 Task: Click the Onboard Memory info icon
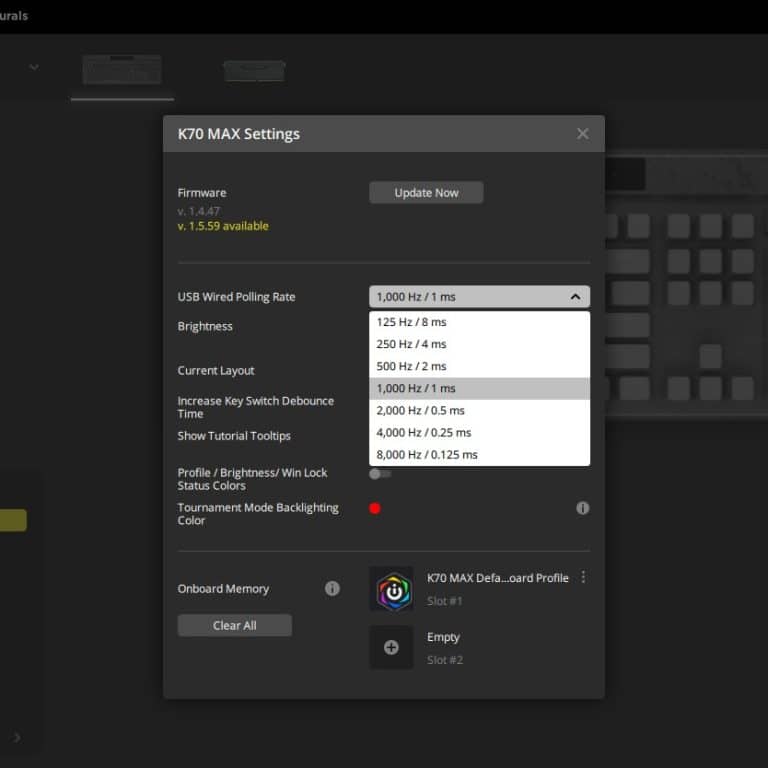coord(332,589)
